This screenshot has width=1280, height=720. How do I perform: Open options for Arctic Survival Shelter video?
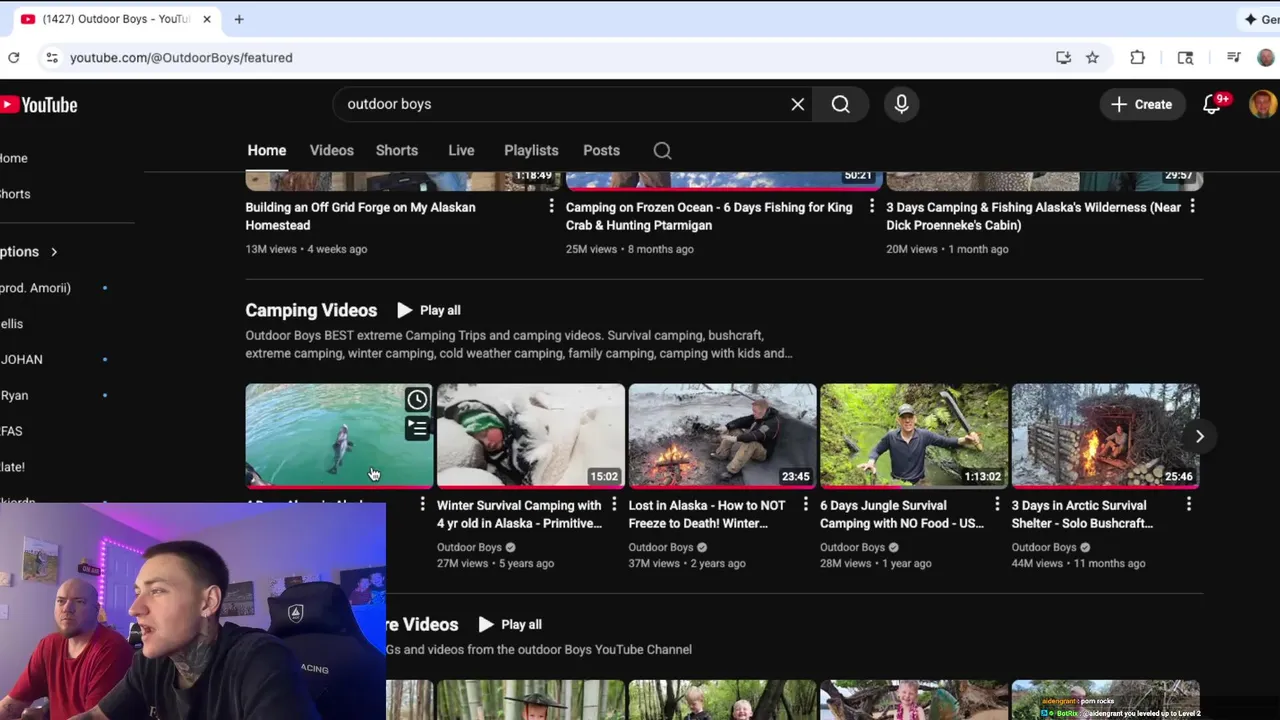(x=1189, y=504)
